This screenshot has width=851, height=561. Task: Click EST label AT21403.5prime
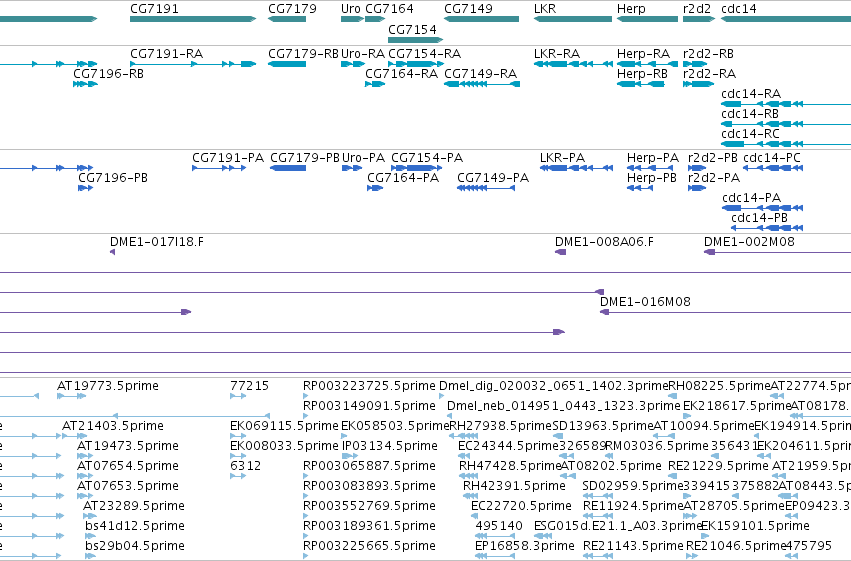point(113,426)
